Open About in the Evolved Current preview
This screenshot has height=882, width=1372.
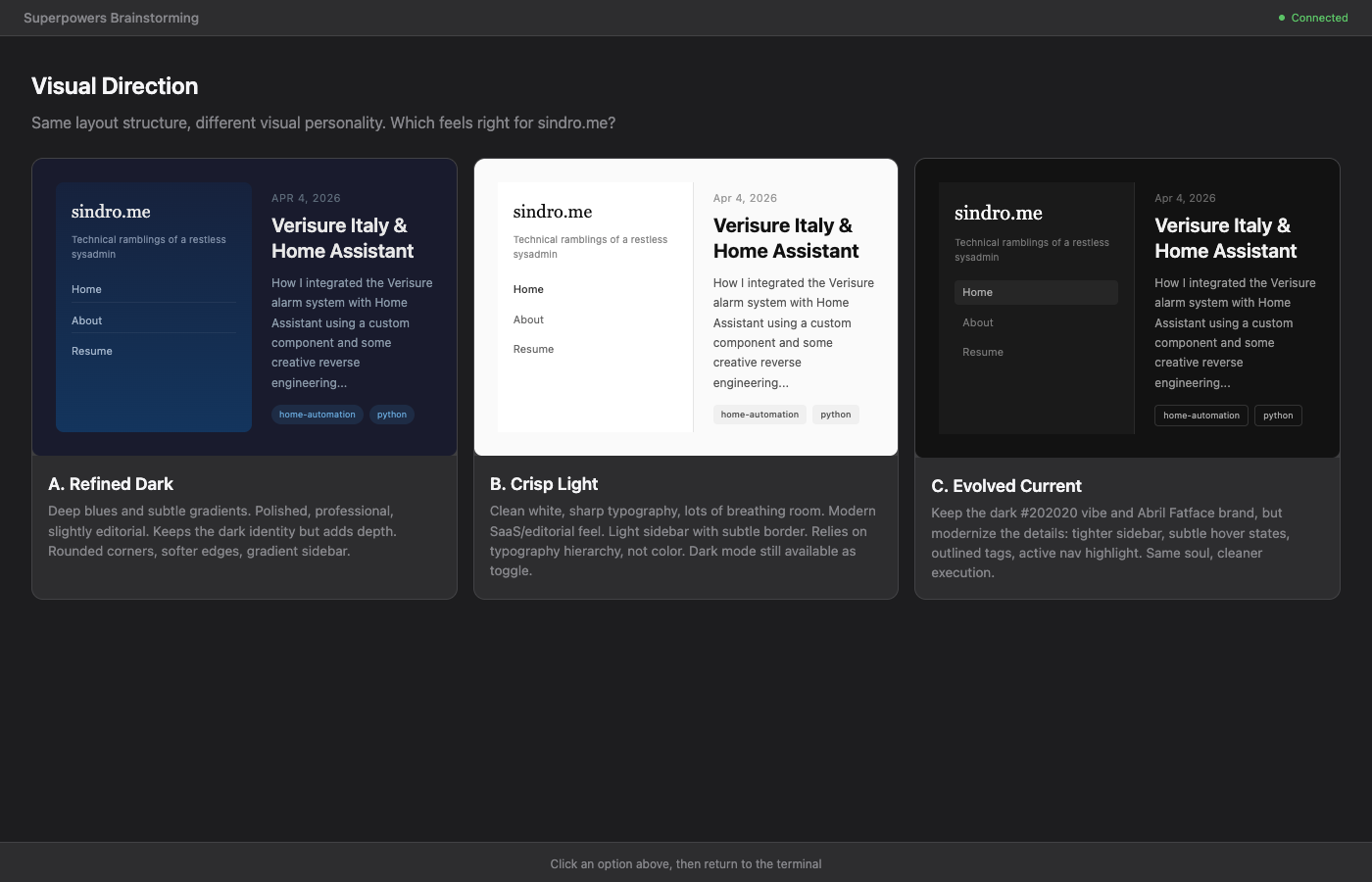977,322
